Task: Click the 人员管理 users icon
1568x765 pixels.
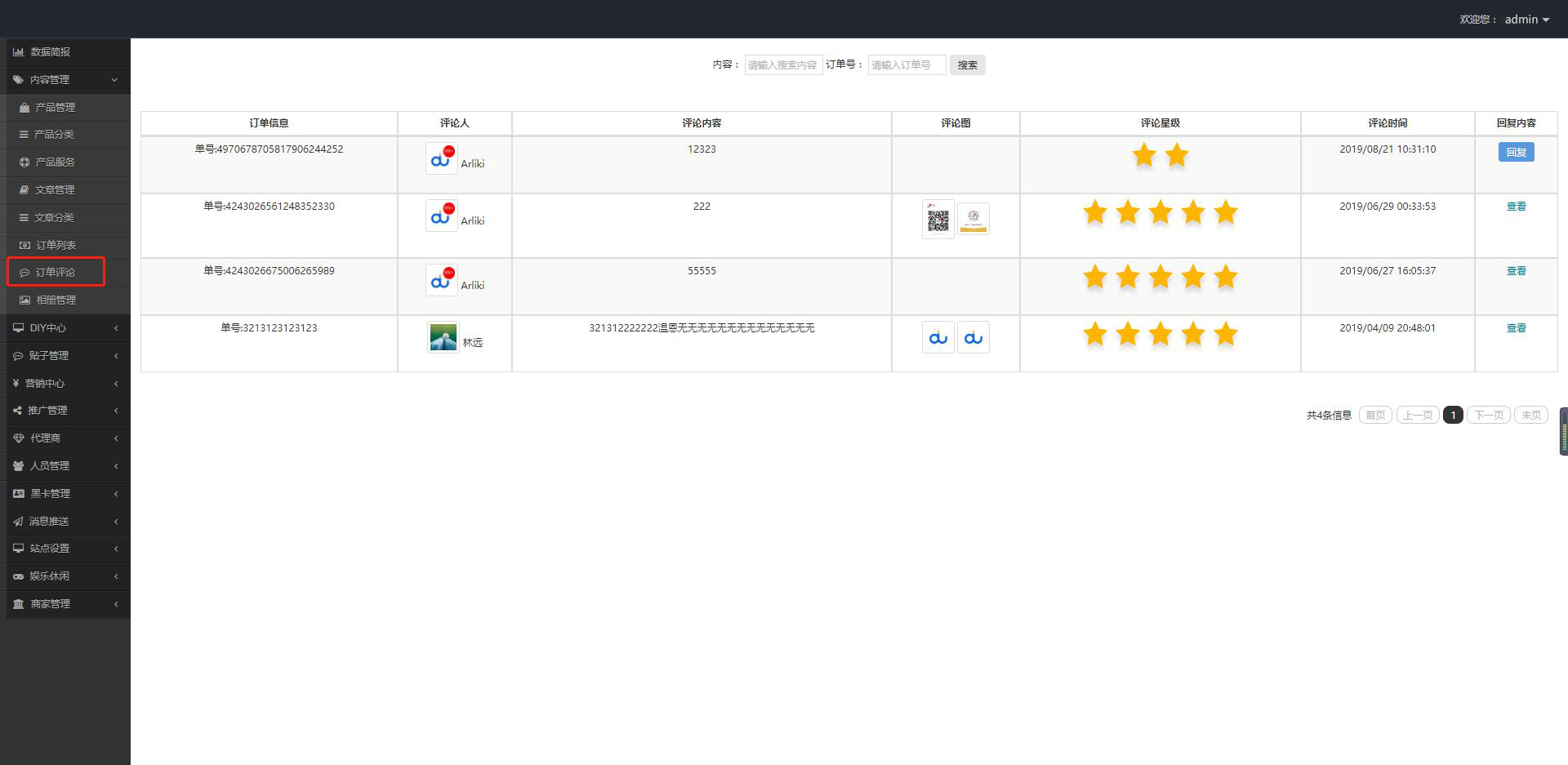Action: tap(18, 466)
